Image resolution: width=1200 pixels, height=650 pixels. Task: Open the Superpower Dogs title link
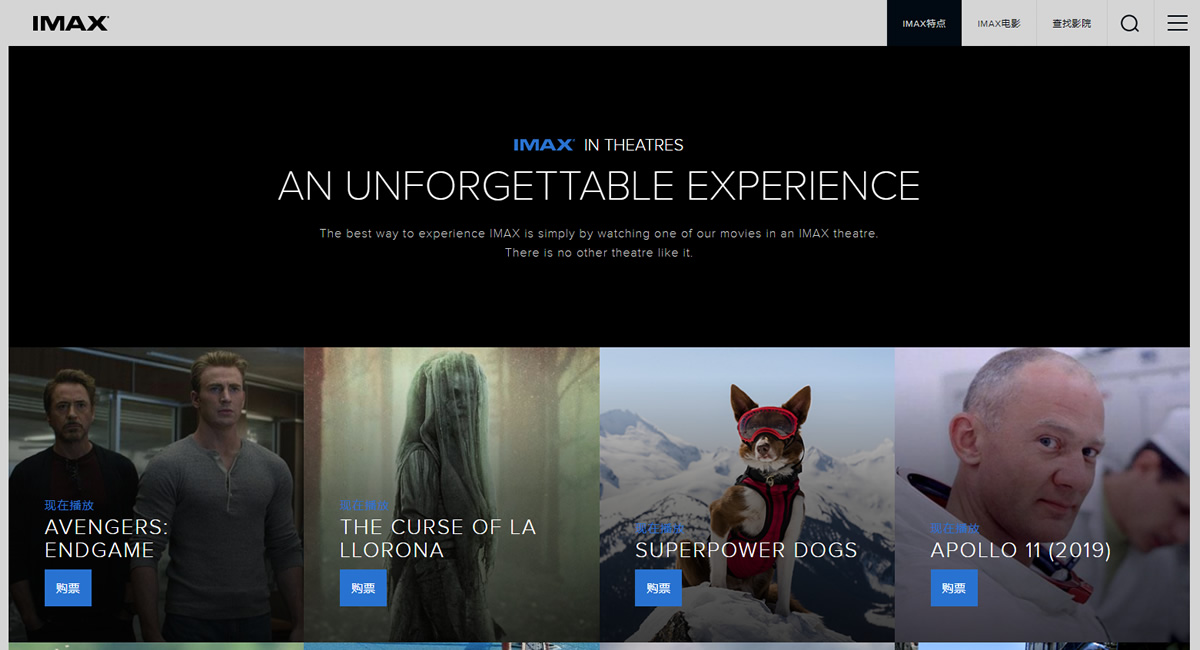pyautogui.click(x=746, y=550)
